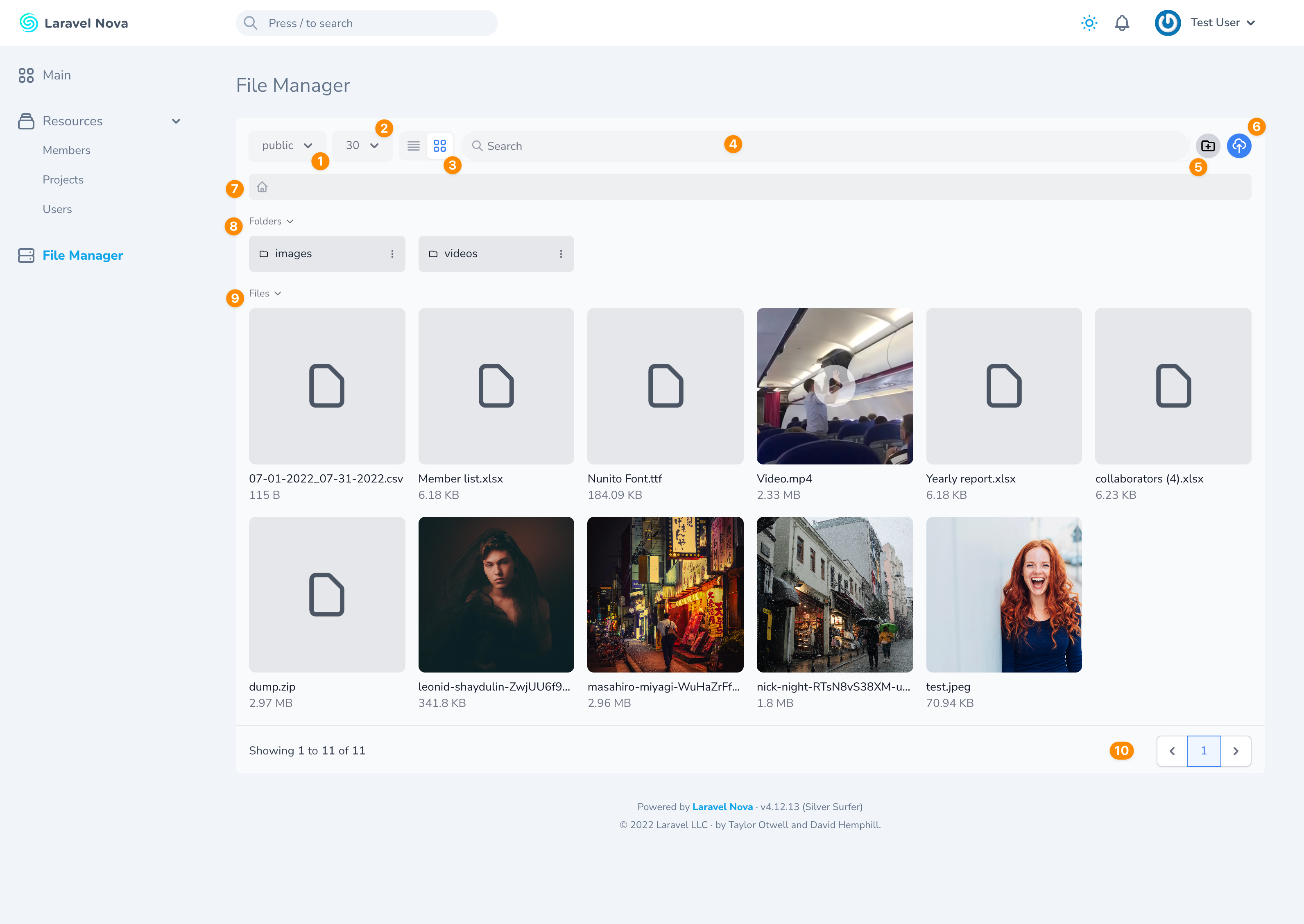The image size is (1304, 924).
Task: Click the create folder icon
Action: coord(1208,145)
